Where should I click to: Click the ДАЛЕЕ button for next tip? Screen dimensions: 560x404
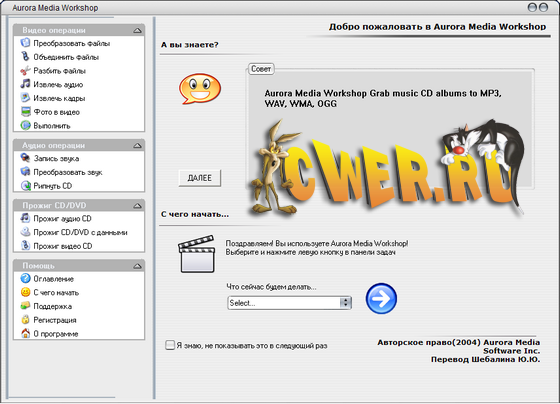click(200, 178)
